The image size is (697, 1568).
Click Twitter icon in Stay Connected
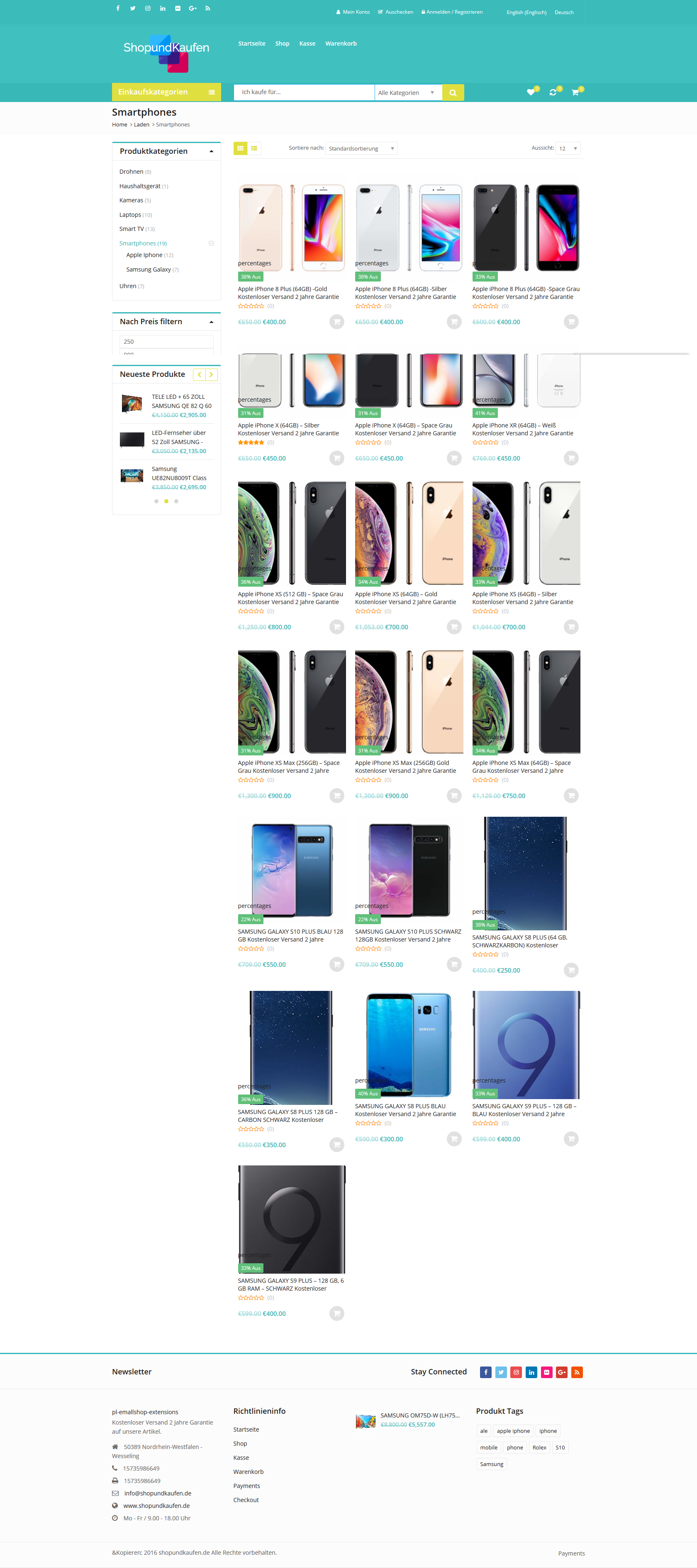pyautogui.click(x=501, y=1372)
